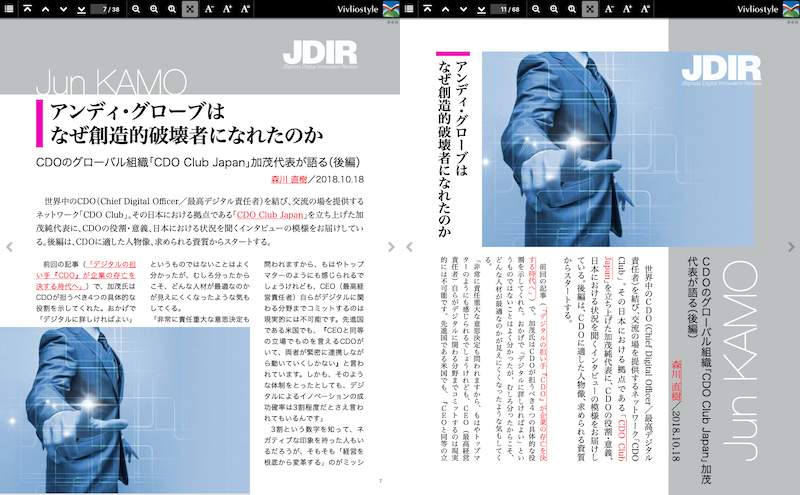Click left-pointing page arrow in right viewer
The image size is (800, 495).
pos(409,247)
